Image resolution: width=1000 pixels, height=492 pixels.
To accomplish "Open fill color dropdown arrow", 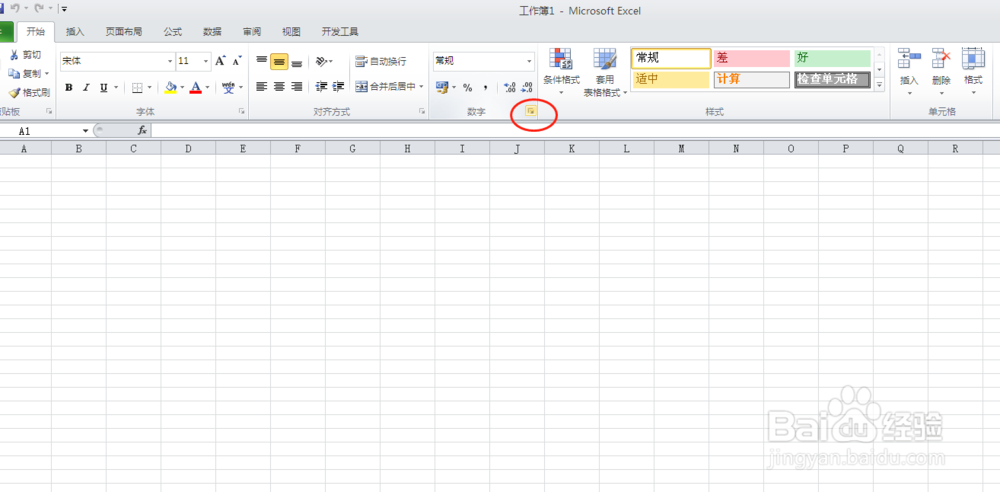I will pyautogui.click(x=182, y=87).
